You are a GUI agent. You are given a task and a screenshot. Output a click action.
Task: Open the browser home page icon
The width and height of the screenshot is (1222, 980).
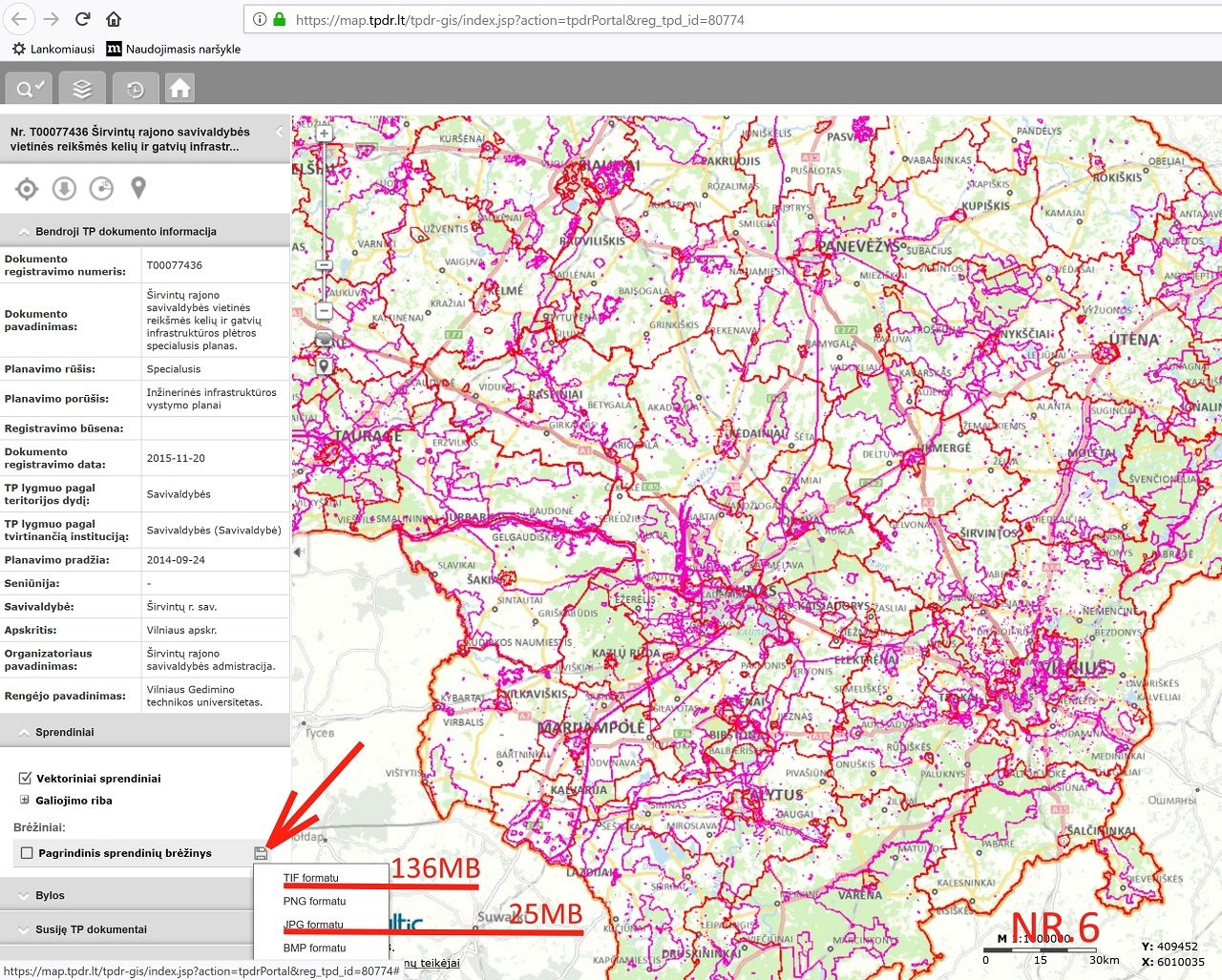pyautogui.click(x=114, y=19)
